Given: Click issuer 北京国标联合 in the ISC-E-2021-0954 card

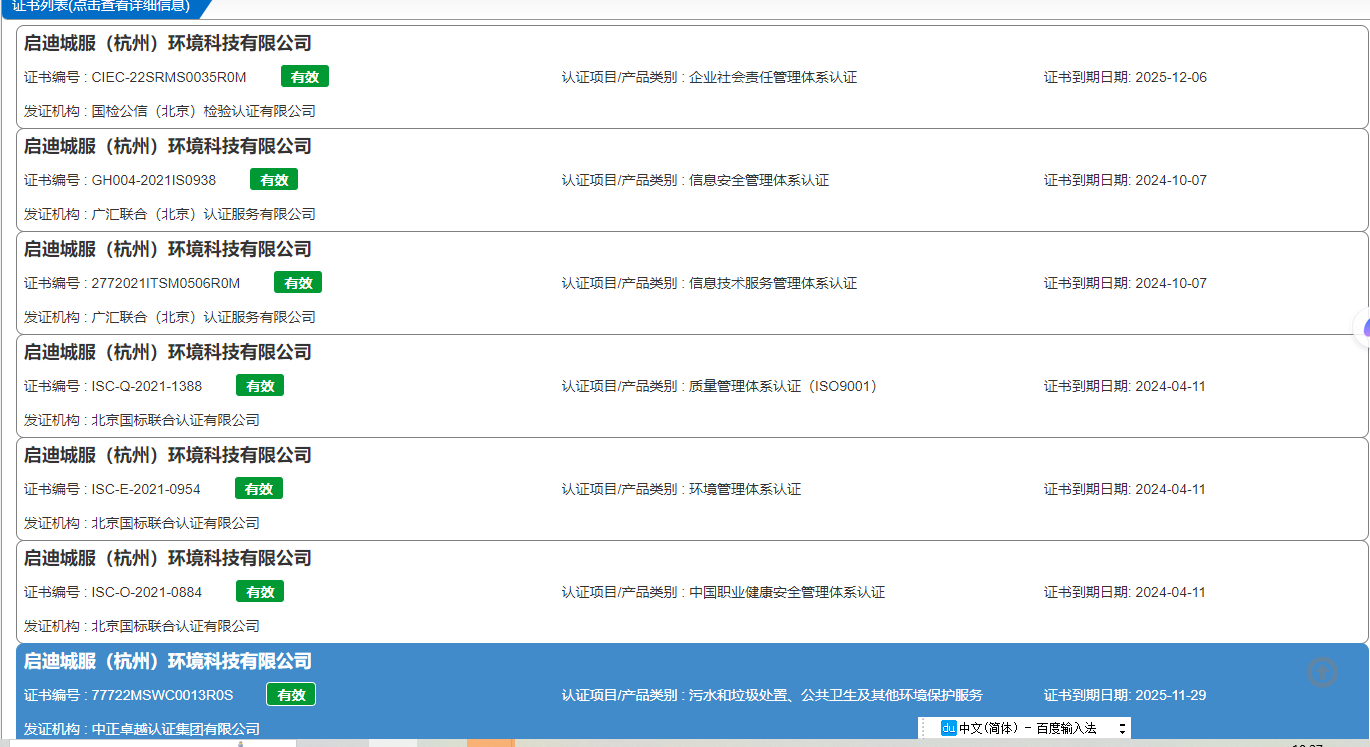Looking at the screenshot, I should tap(176, 523).
